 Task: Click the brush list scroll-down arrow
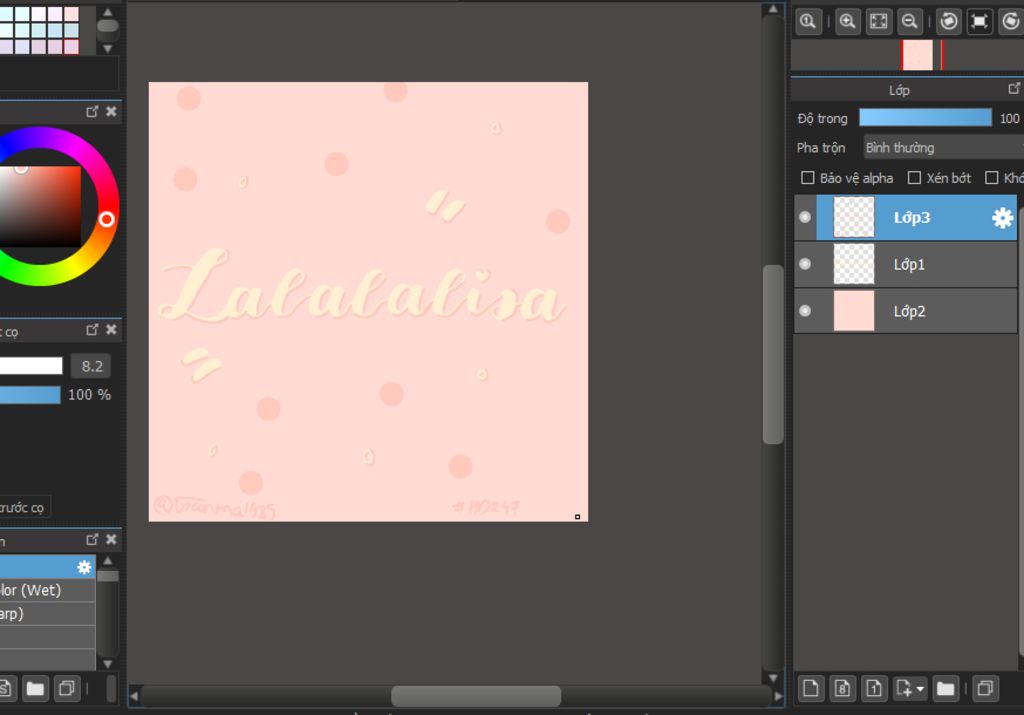pyautogui.click(x=108, y=664)
